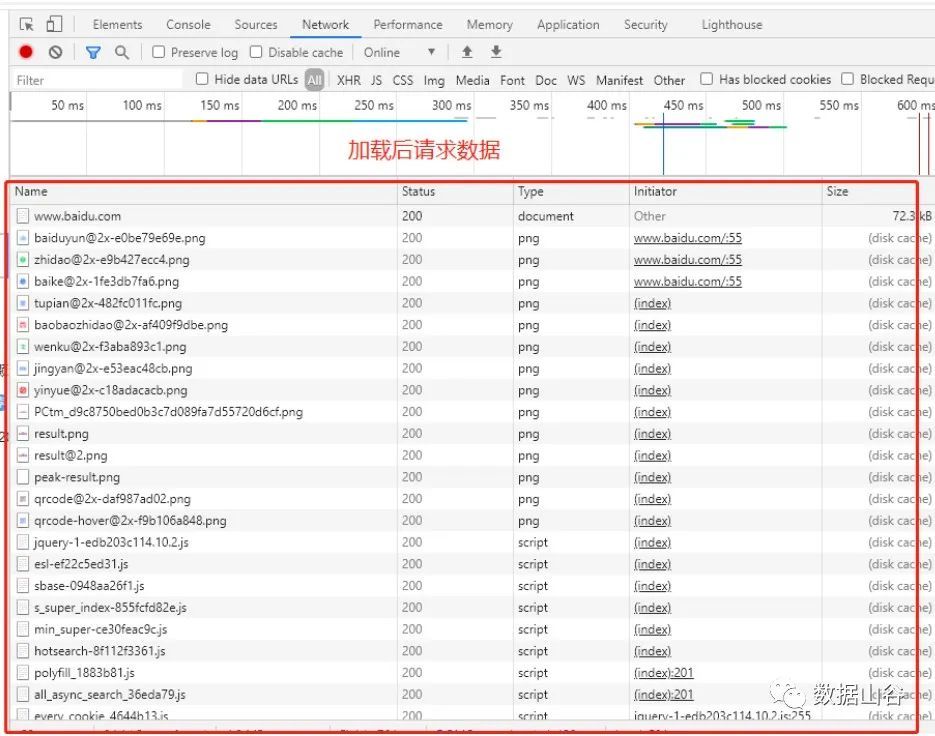The height and width of the screenshot is (736, 935).
Task: Sort by the Size column header
Action: coord(837,191)
